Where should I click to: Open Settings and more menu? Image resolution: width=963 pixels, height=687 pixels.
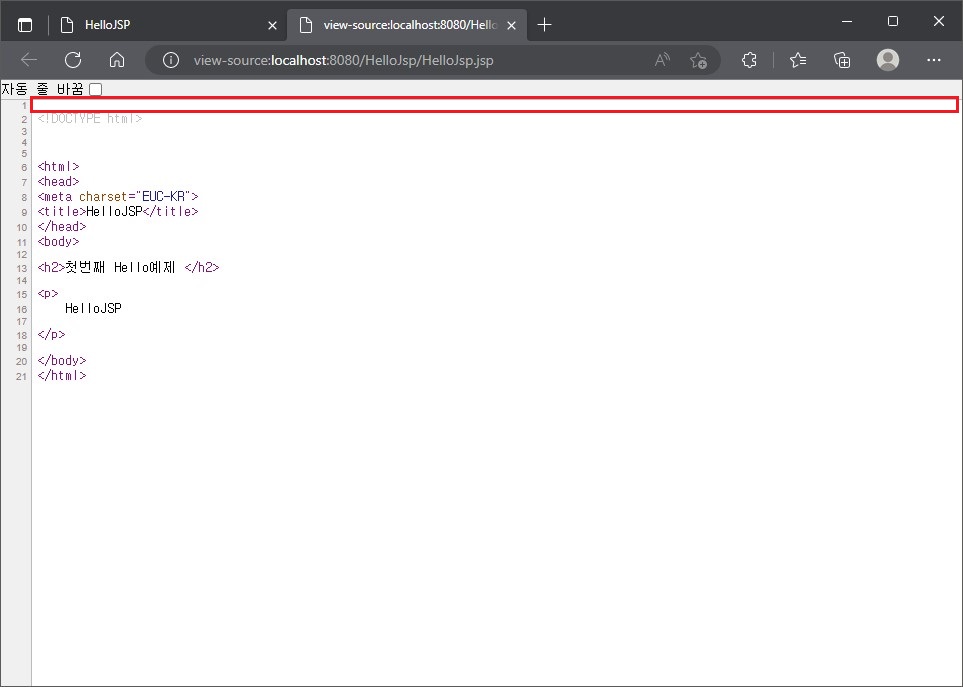coord(934,60)
